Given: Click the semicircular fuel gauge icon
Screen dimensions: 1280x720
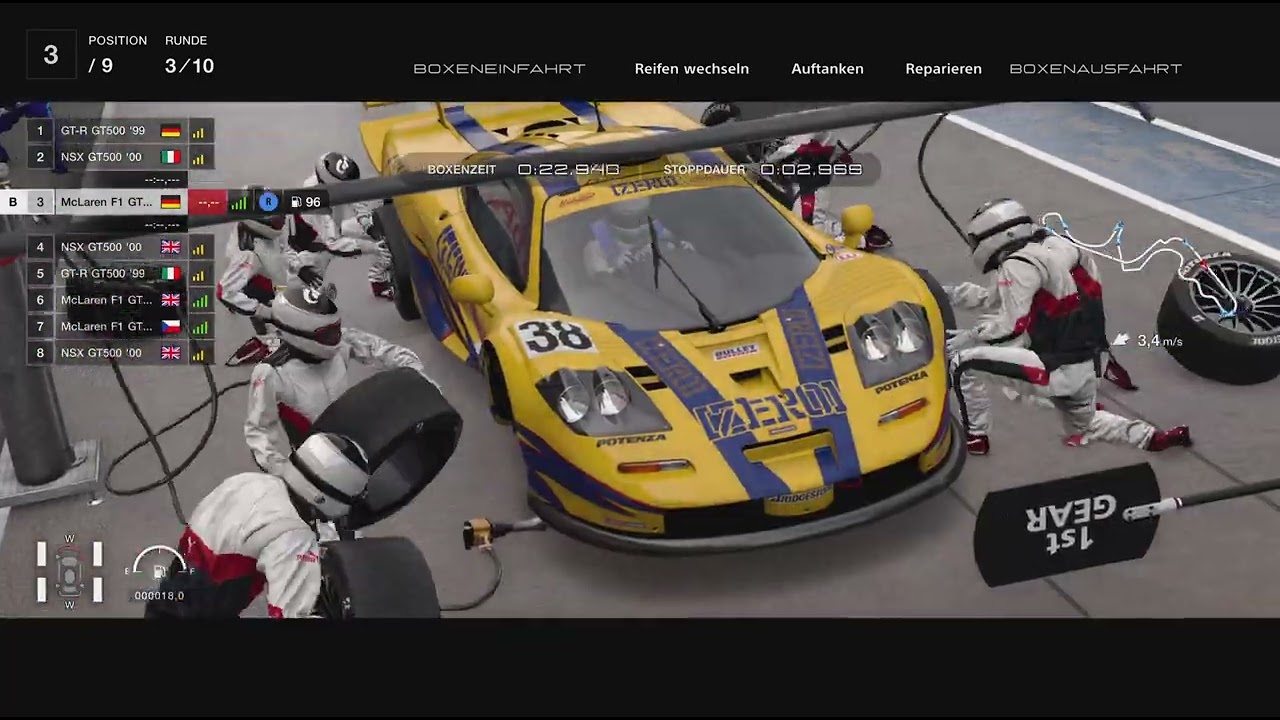Looking at the screenshot, I should coord(159,562).
